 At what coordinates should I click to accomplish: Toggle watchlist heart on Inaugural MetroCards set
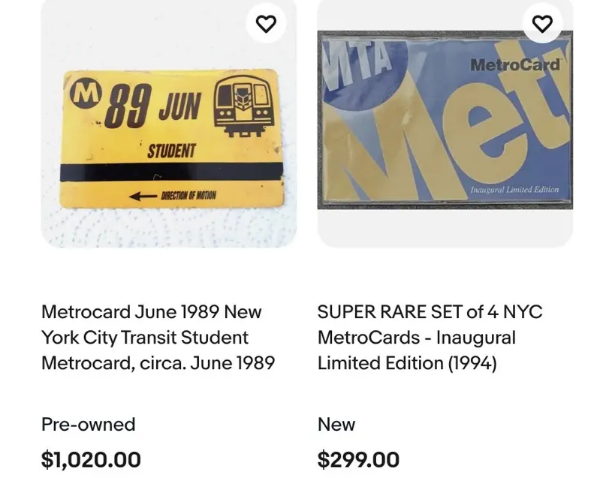pyautogui.click(x=542, y=23)
